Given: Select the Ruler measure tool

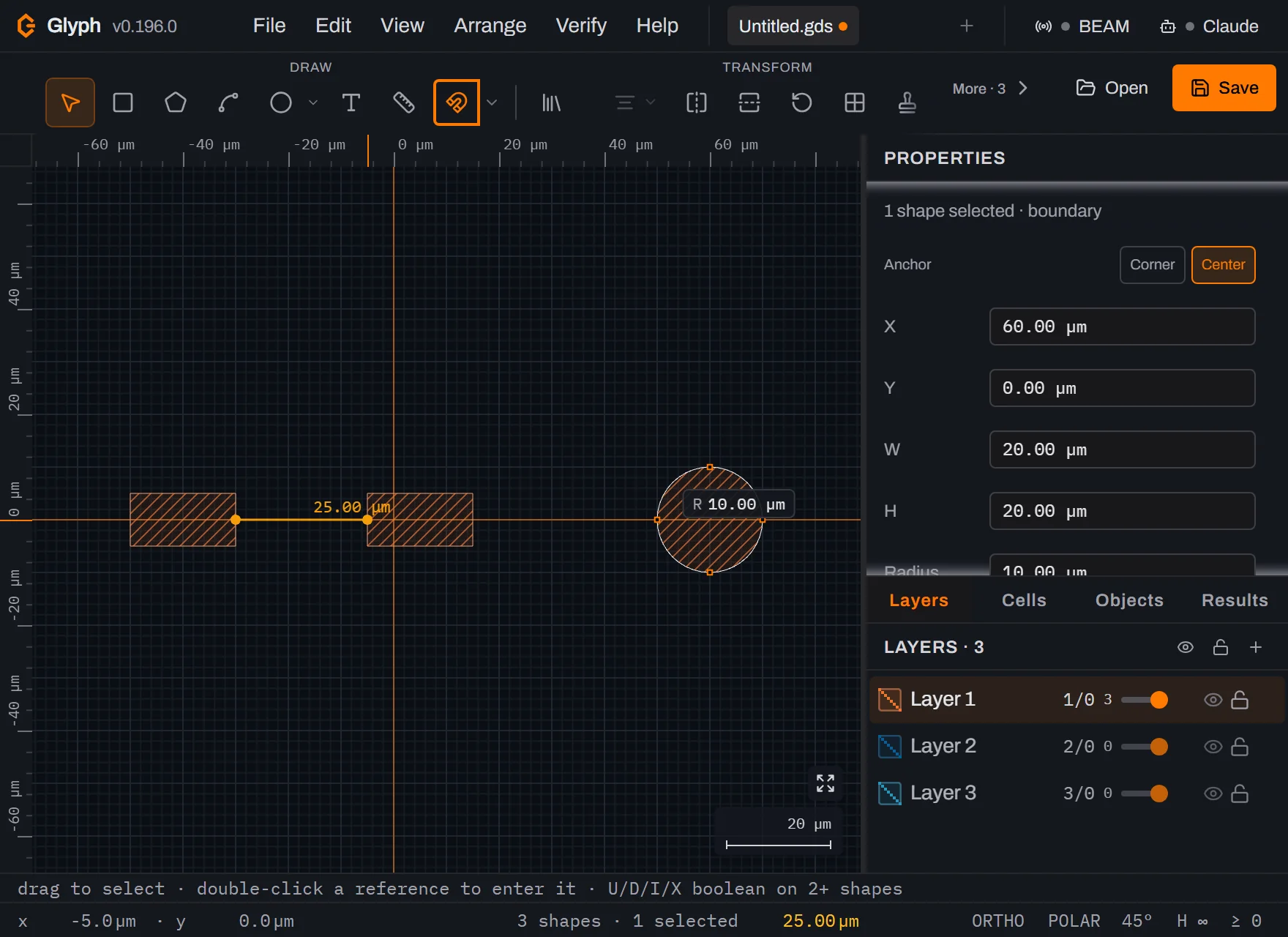Looking at the screenshot, I should [x=404, y=102].
